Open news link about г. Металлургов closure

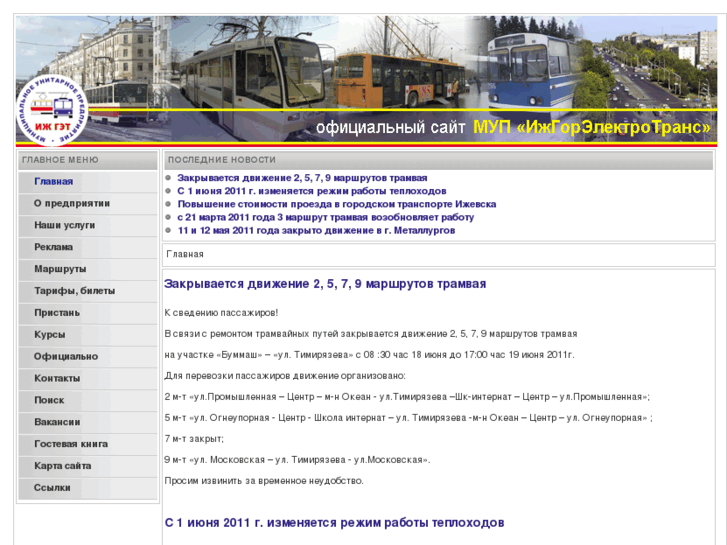point(316,230)
